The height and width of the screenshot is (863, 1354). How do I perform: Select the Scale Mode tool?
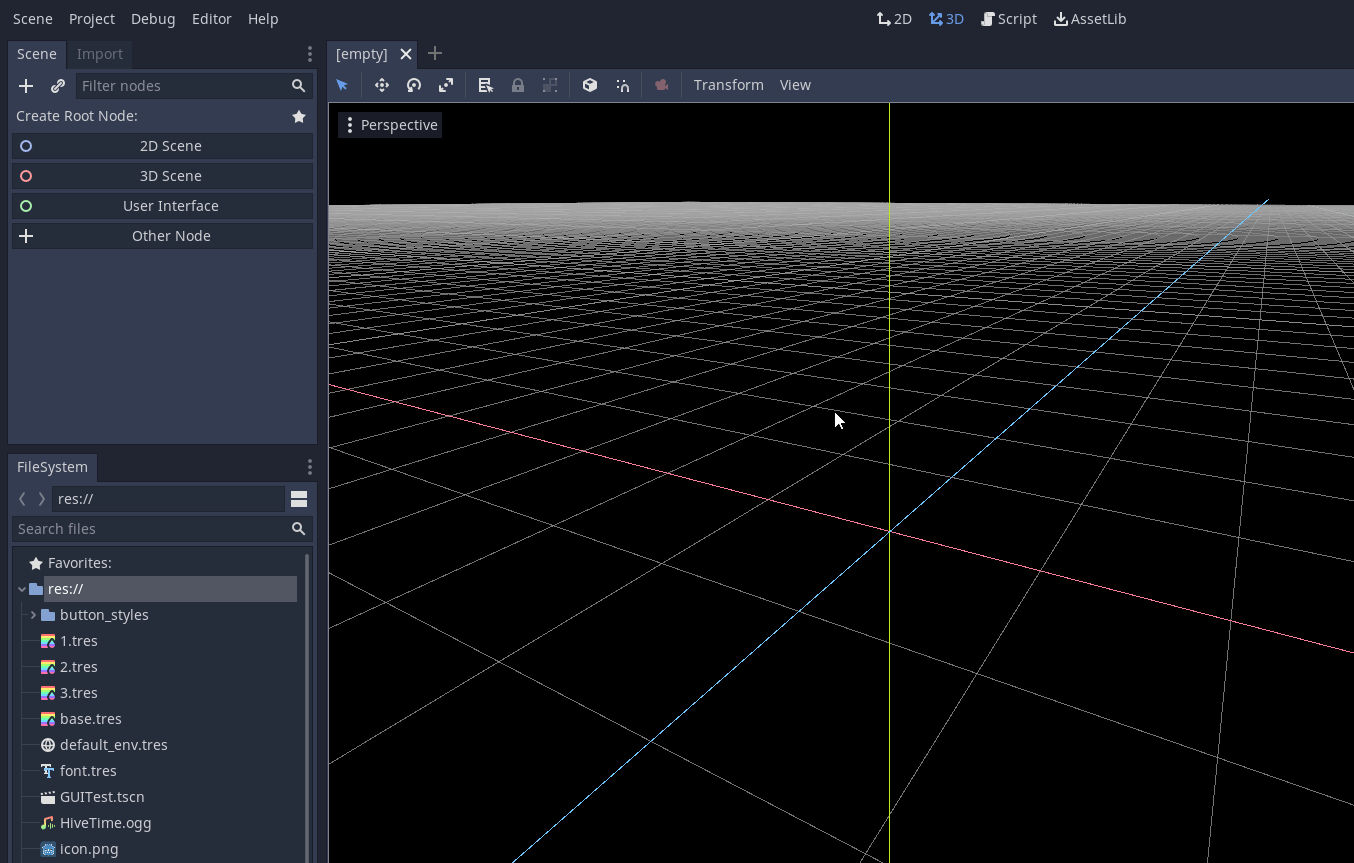coord(446,85)
